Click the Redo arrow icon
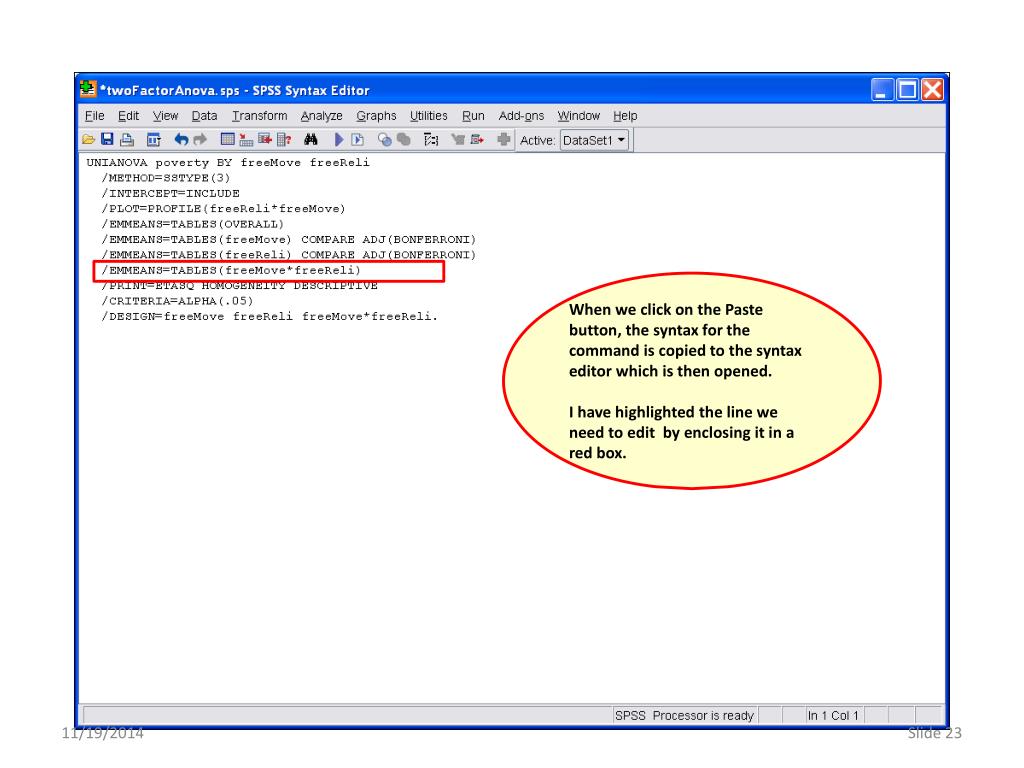The height and width of the screenshot is (768, 1024). (200, 140)
